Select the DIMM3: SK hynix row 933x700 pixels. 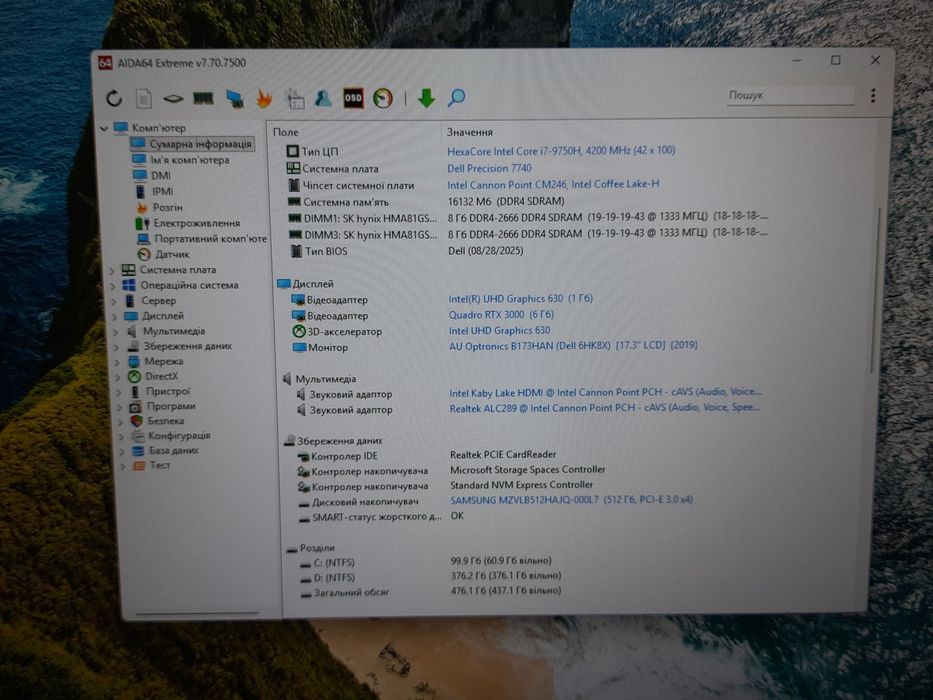(x=527, y=235)
